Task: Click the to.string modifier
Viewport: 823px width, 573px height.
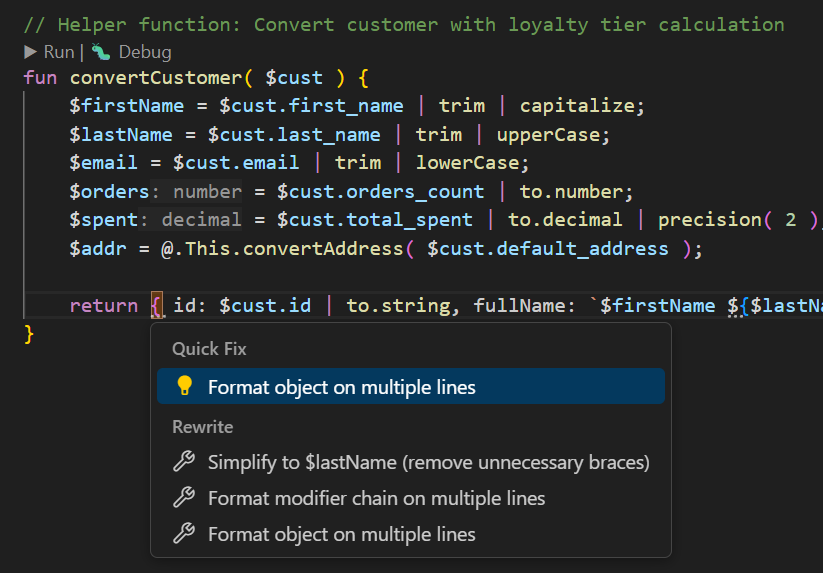Action: [x=398, y=305]
